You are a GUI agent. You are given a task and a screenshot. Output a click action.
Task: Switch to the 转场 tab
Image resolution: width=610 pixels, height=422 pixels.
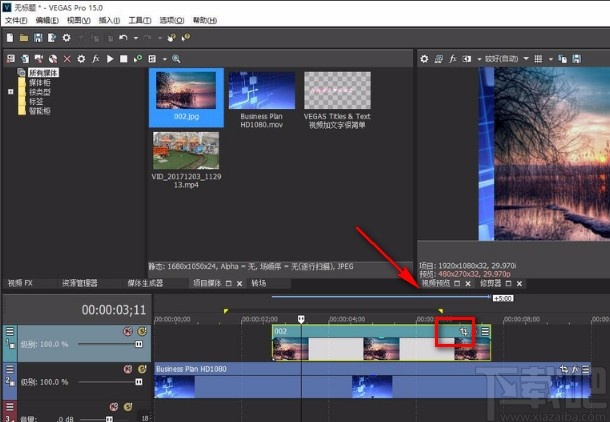(259, 283)
